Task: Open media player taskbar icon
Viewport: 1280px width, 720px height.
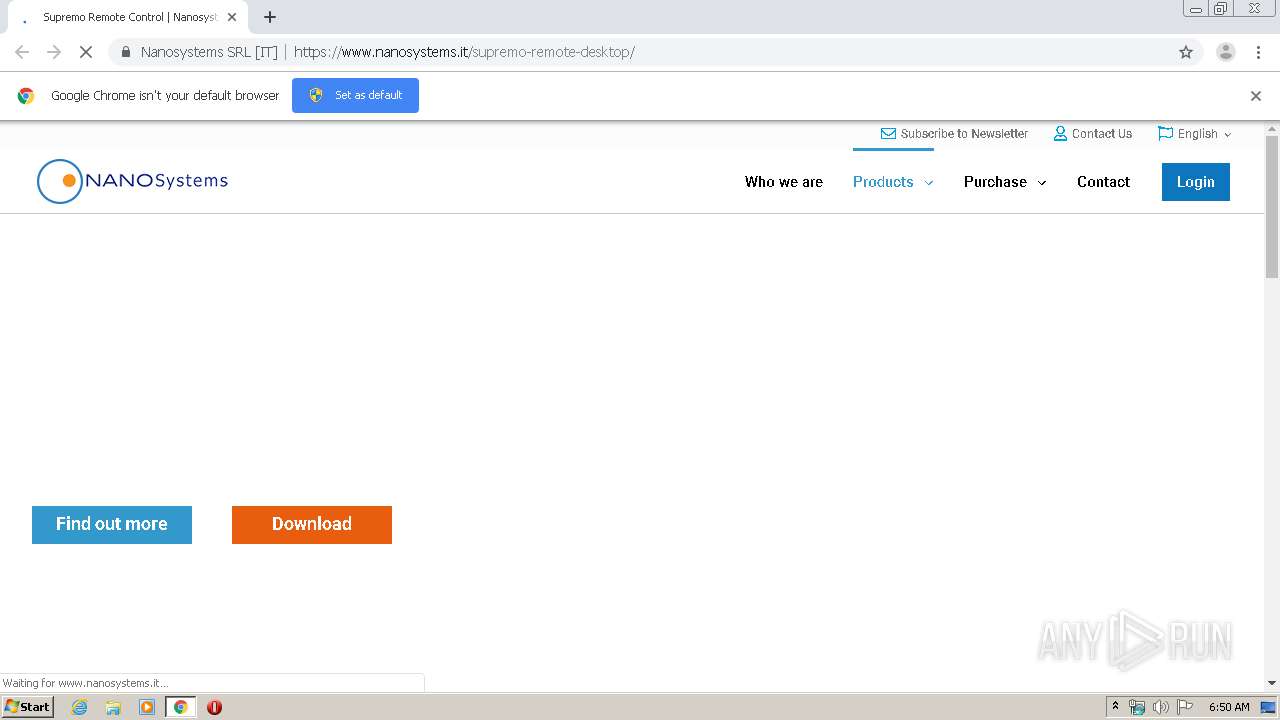Action: pyautogui.click(x=147, y=707)
